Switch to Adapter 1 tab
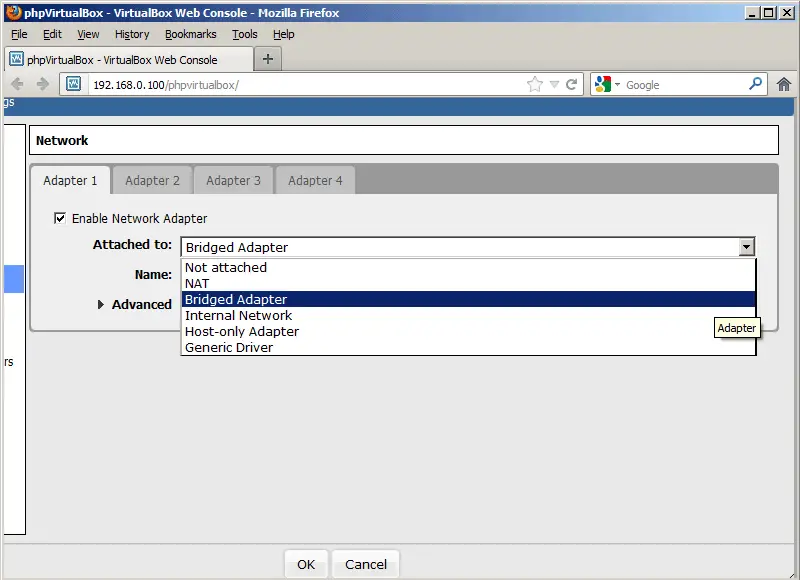The image size is (800, 580). tap(70, 181)
